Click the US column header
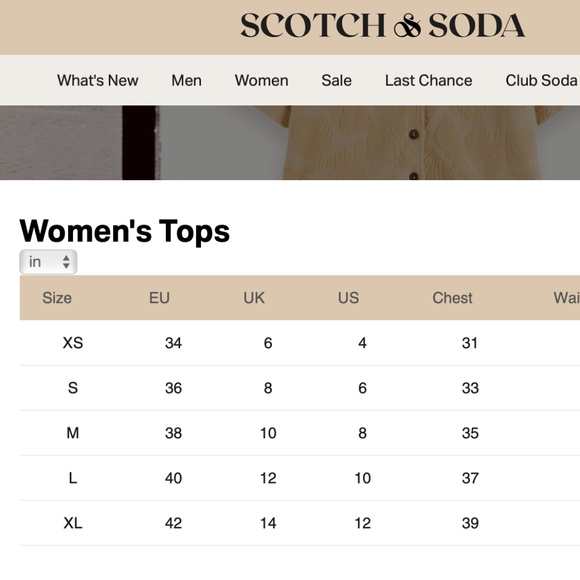The width and height of the screenshot is (580, 580). click(348, 298)
